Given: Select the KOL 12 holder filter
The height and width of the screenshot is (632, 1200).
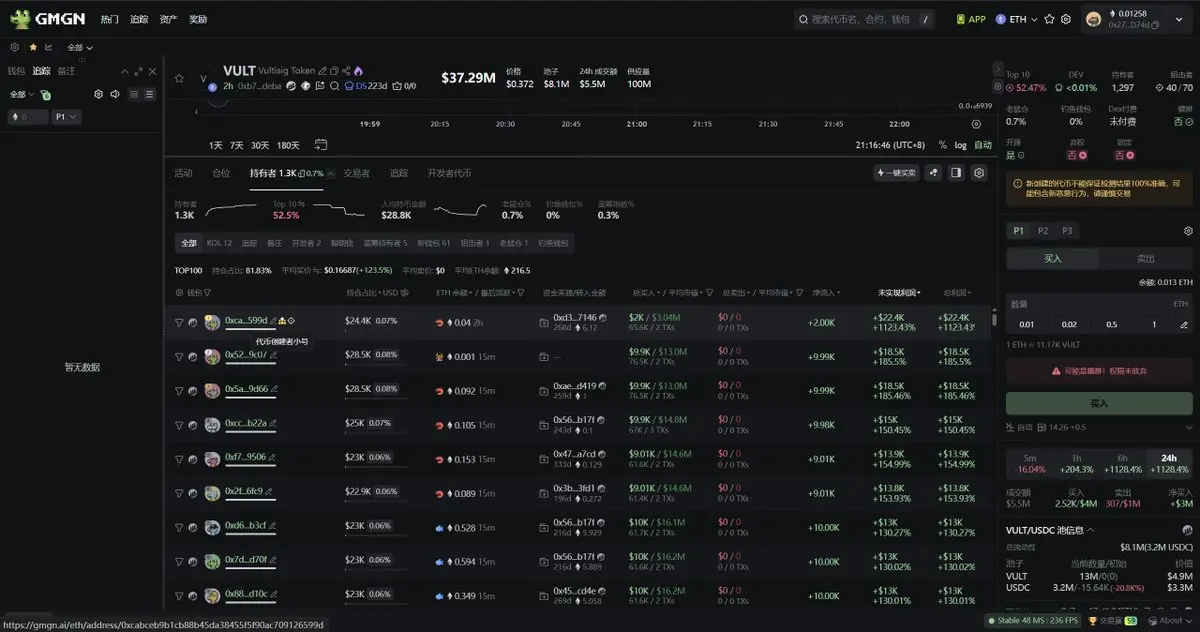Looking at the screenshot, I should (x=219, y=243).
